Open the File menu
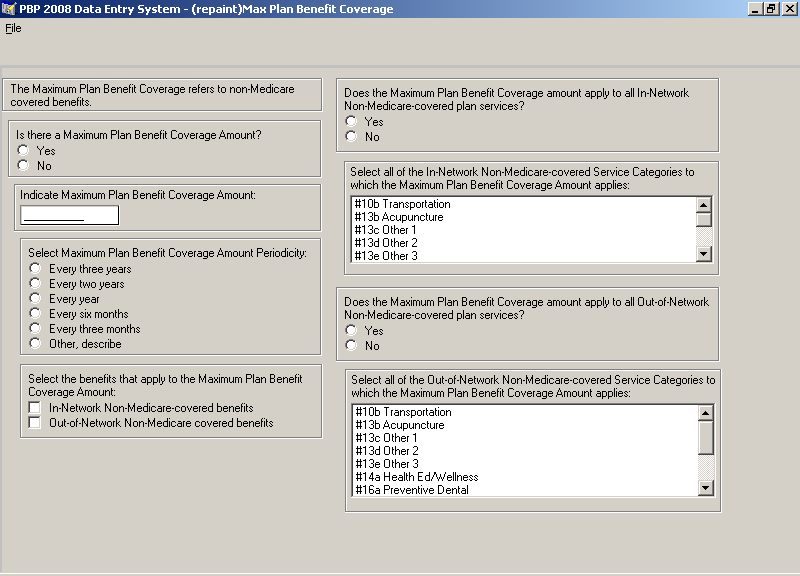The image size is (800, 576). tap(13, 28)
